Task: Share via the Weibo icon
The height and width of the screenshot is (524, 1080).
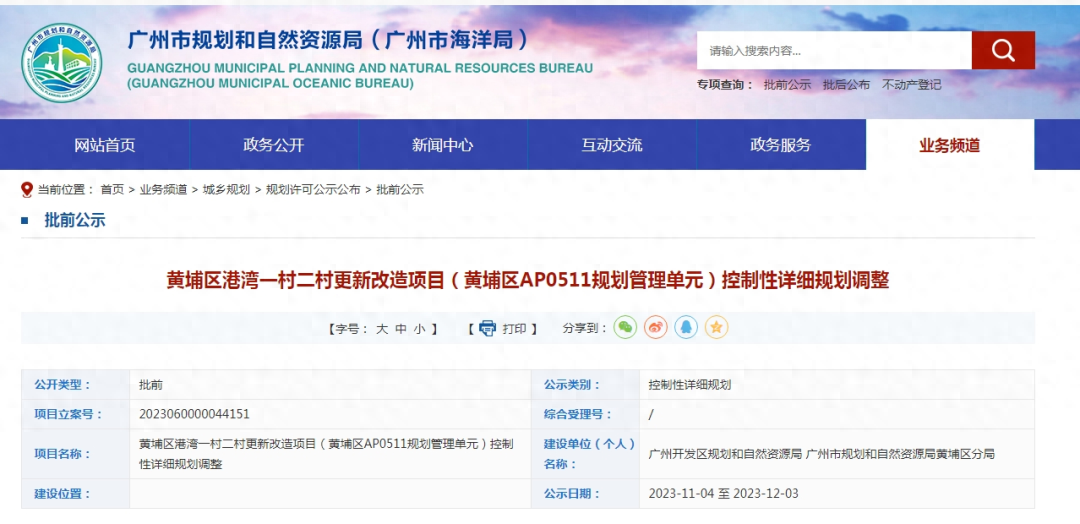Action: [x=656, y=328]
